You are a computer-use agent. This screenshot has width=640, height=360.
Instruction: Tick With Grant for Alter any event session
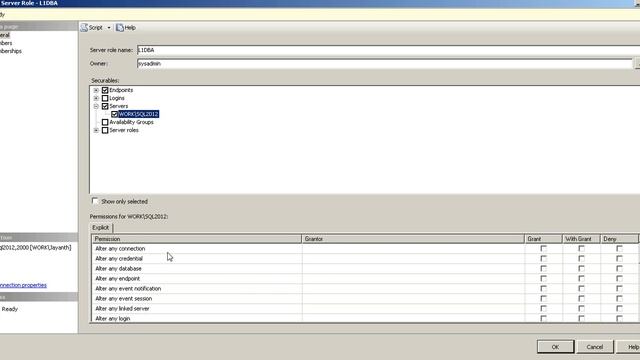click(581, 298)
